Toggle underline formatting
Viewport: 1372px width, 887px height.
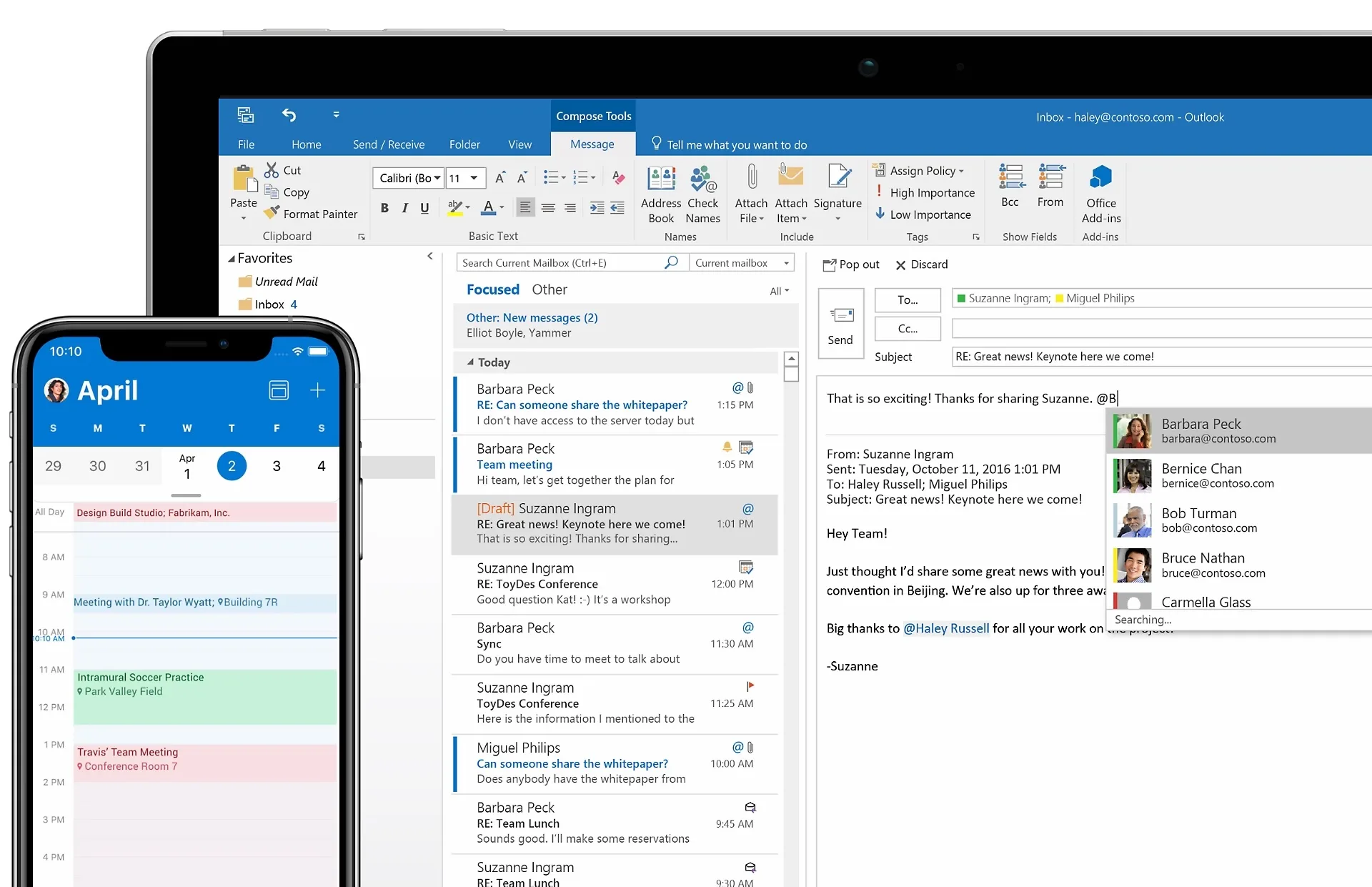coord(424,208)
